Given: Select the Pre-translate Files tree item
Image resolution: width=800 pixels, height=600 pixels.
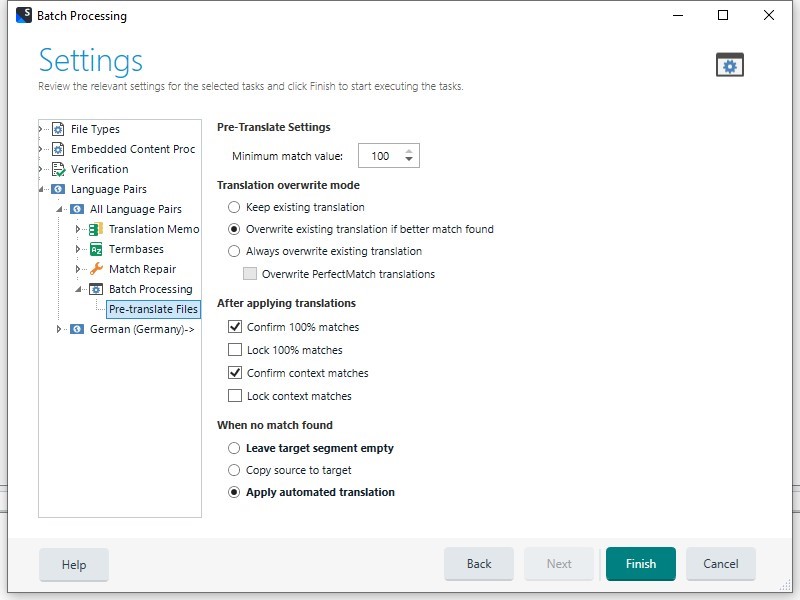Looking at the screenshot, I should coord(153,309).
